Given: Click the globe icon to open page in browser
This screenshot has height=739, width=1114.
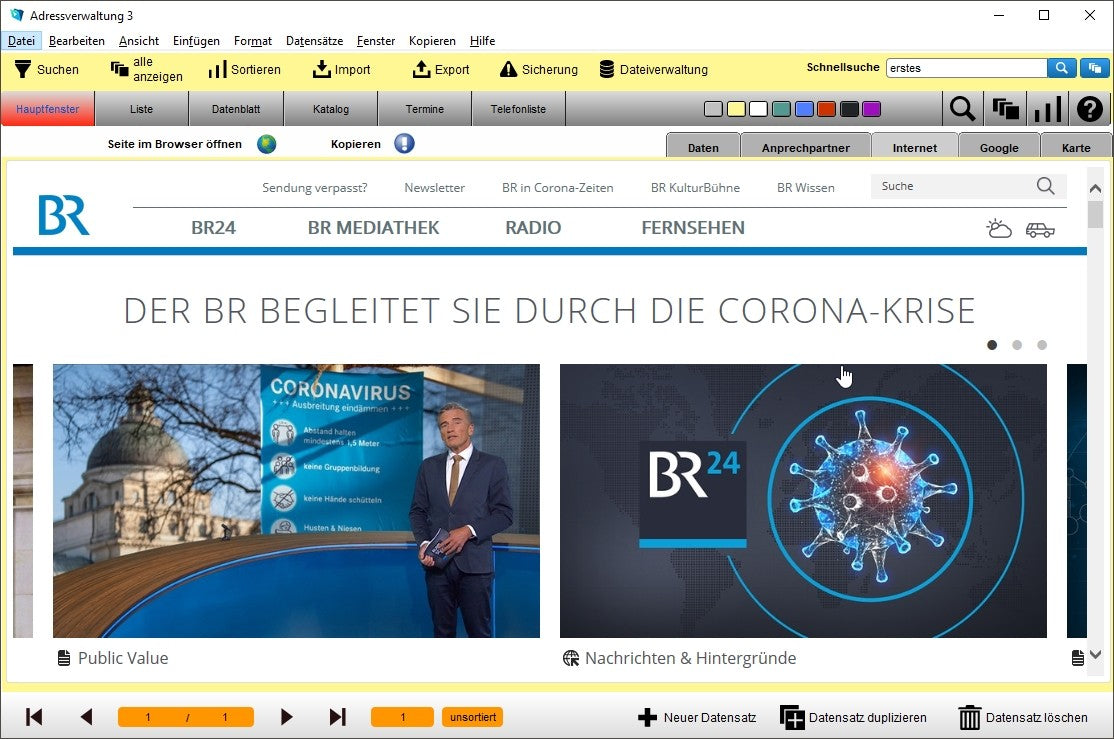Looking at the screenshot, I should [x=266, y=144].
